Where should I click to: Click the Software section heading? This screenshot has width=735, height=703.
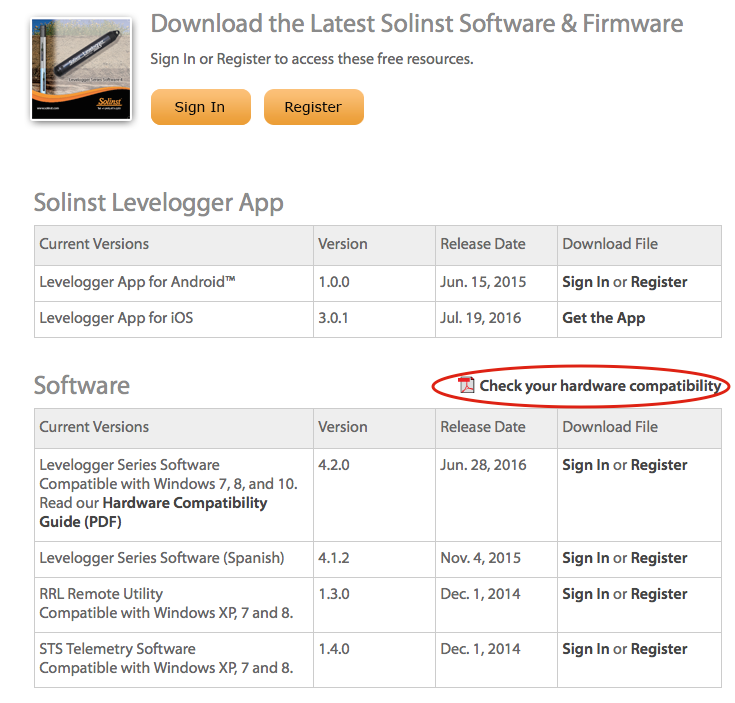[x=82, y=385]
